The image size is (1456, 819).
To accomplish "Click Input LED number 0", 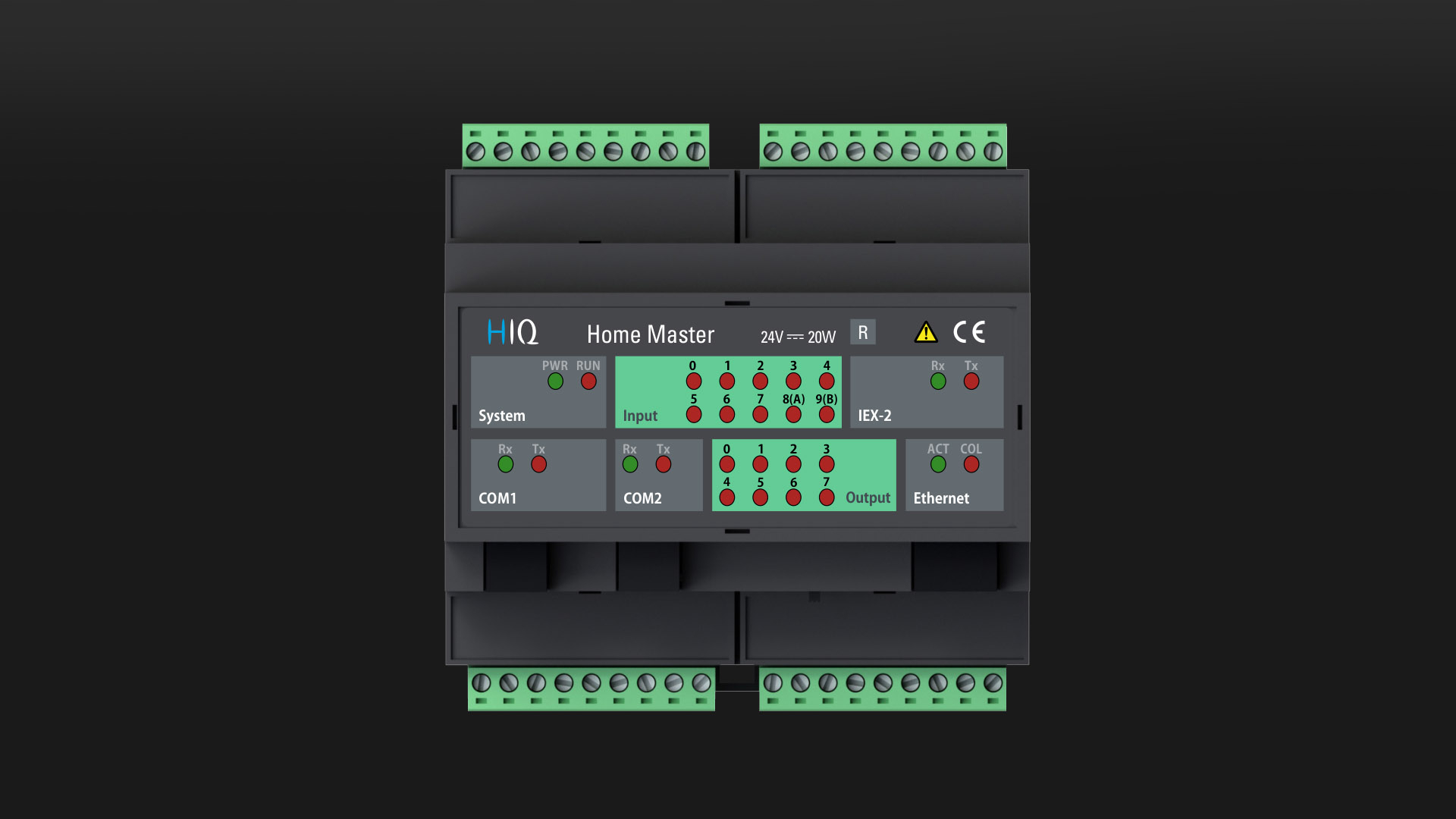I will 694,381.
